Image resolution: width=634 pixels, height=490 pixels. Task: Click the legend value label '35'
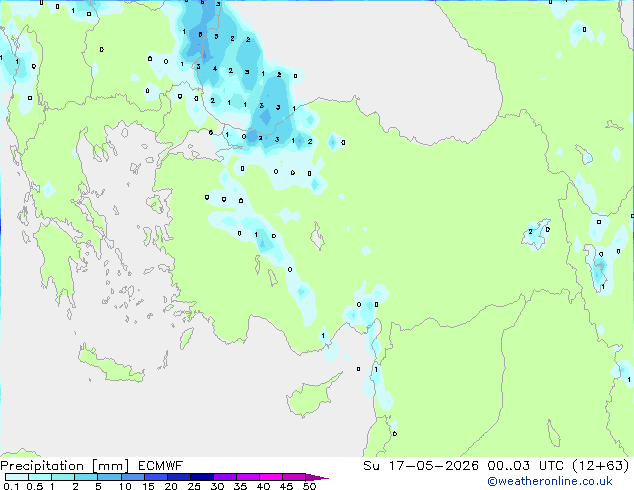tap(240, 486)
